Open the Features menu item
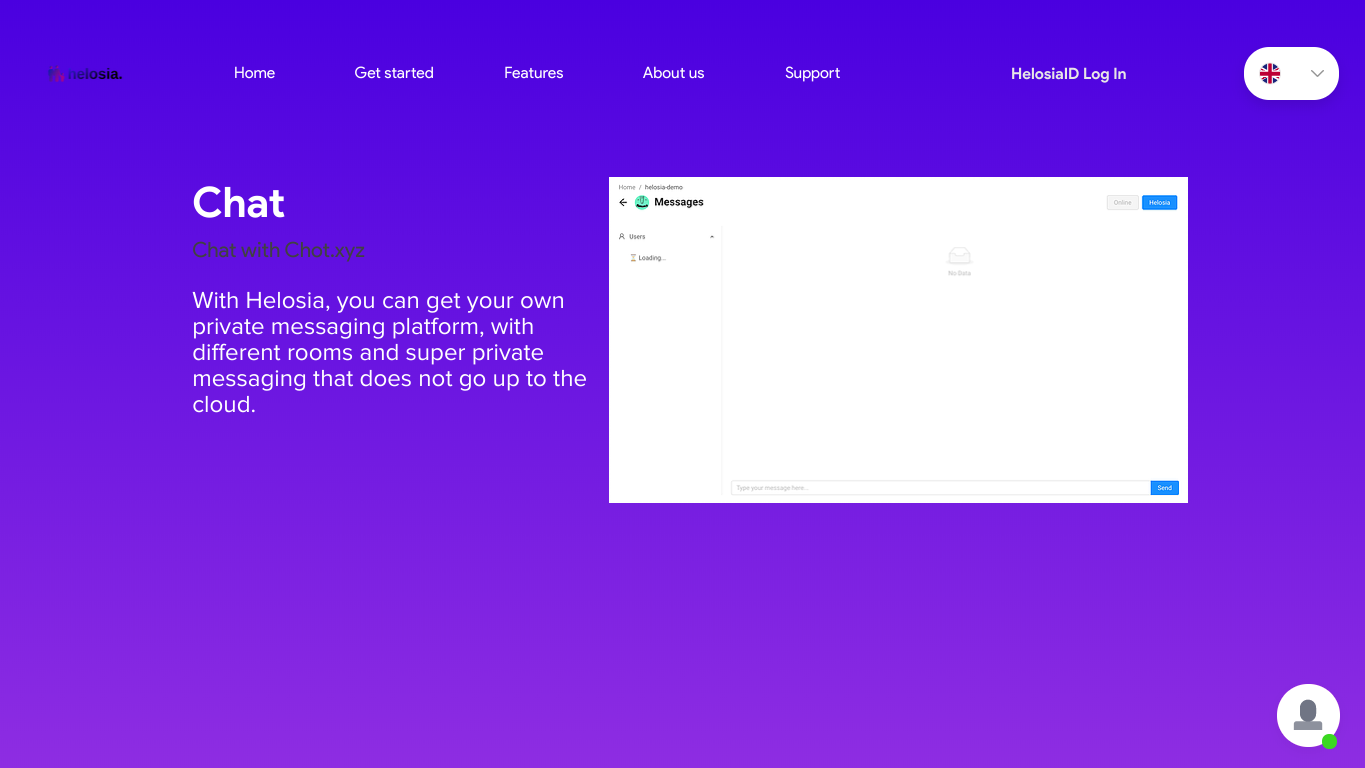The height and width of the screenshot is (768, 1365). coord(533,73)
